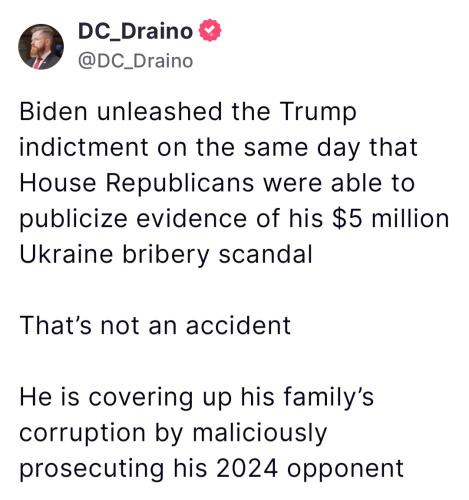Click the word "Biden" in the post
The height and width of the screenshot is (500, 469).
(x=53, y=111)
